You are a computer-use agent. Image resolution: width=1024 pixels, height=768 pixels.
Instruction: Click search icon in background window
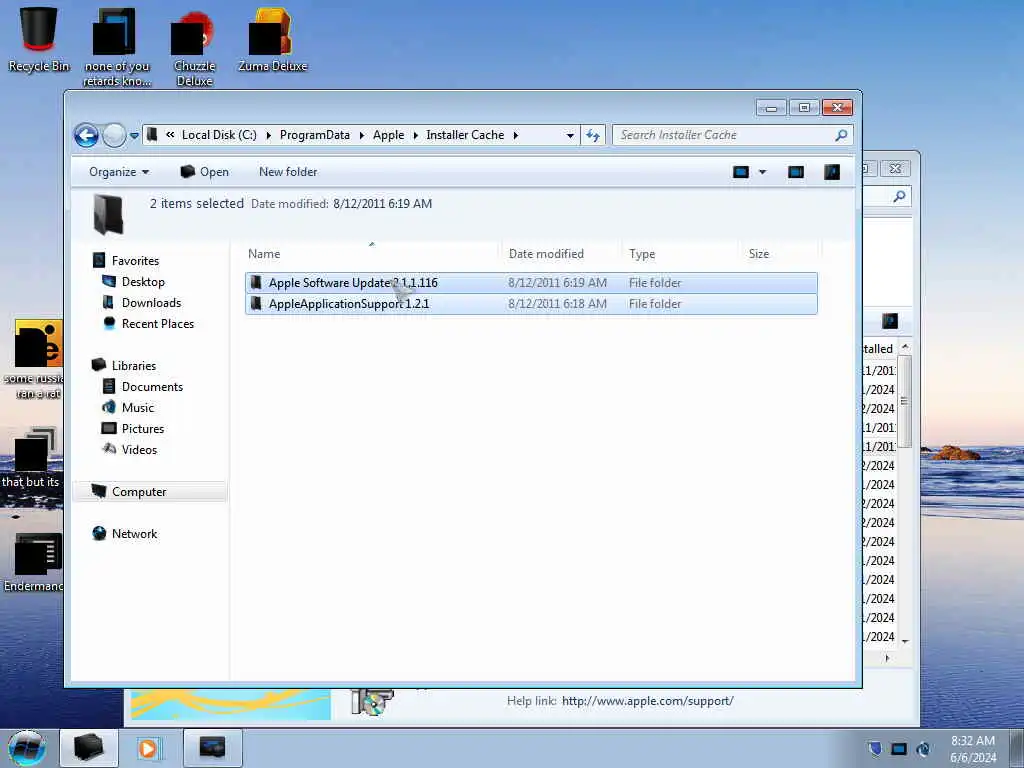point(899,196)
